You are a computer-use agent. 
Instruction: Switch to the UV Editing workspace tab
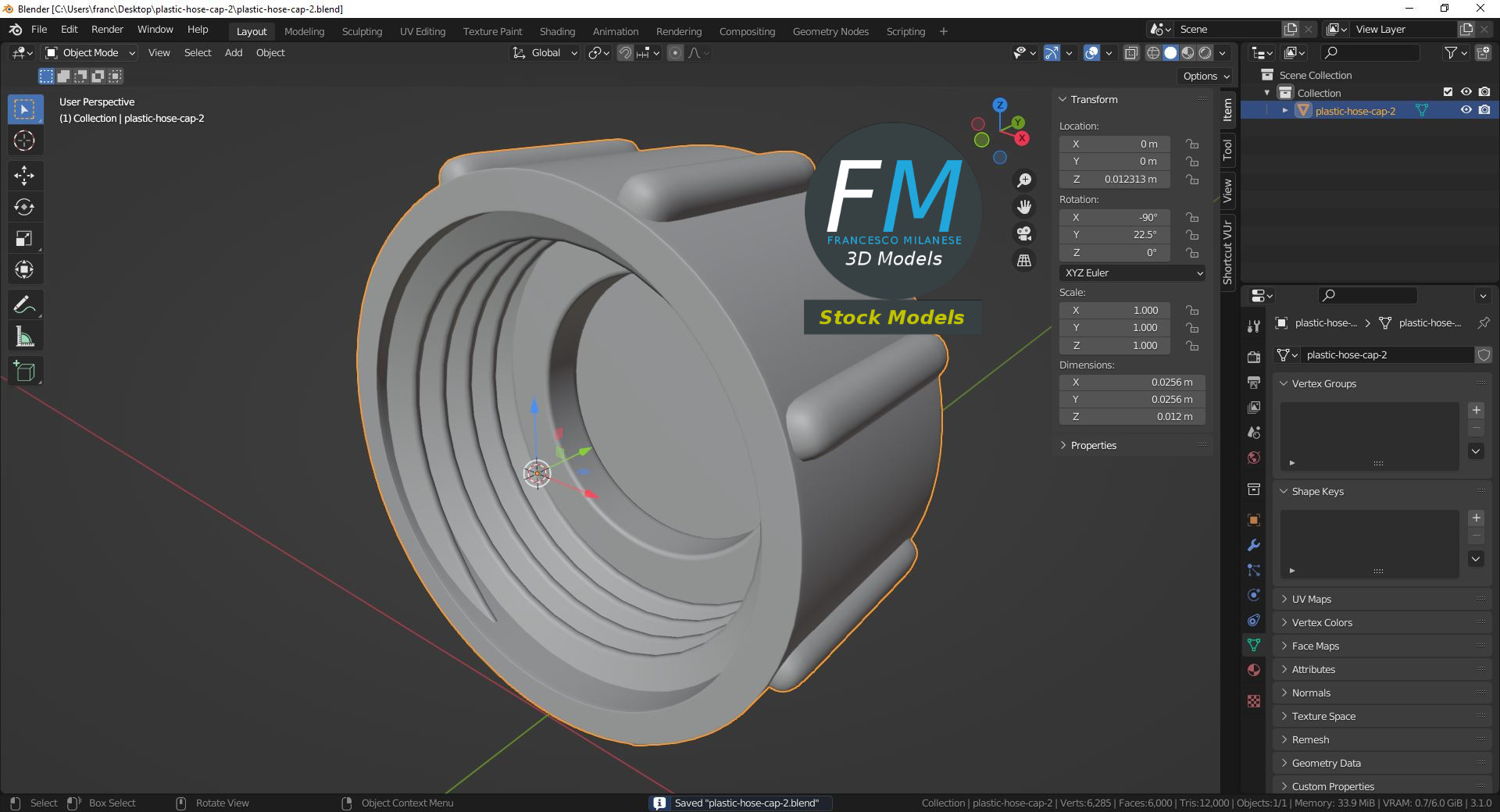(x=423, y=32)
